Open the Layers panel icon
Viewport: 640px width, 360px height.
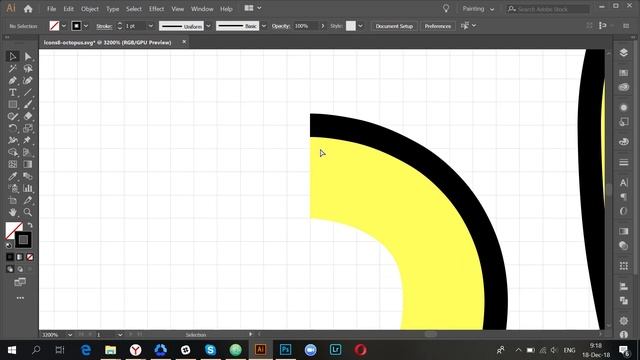(623, 53)
